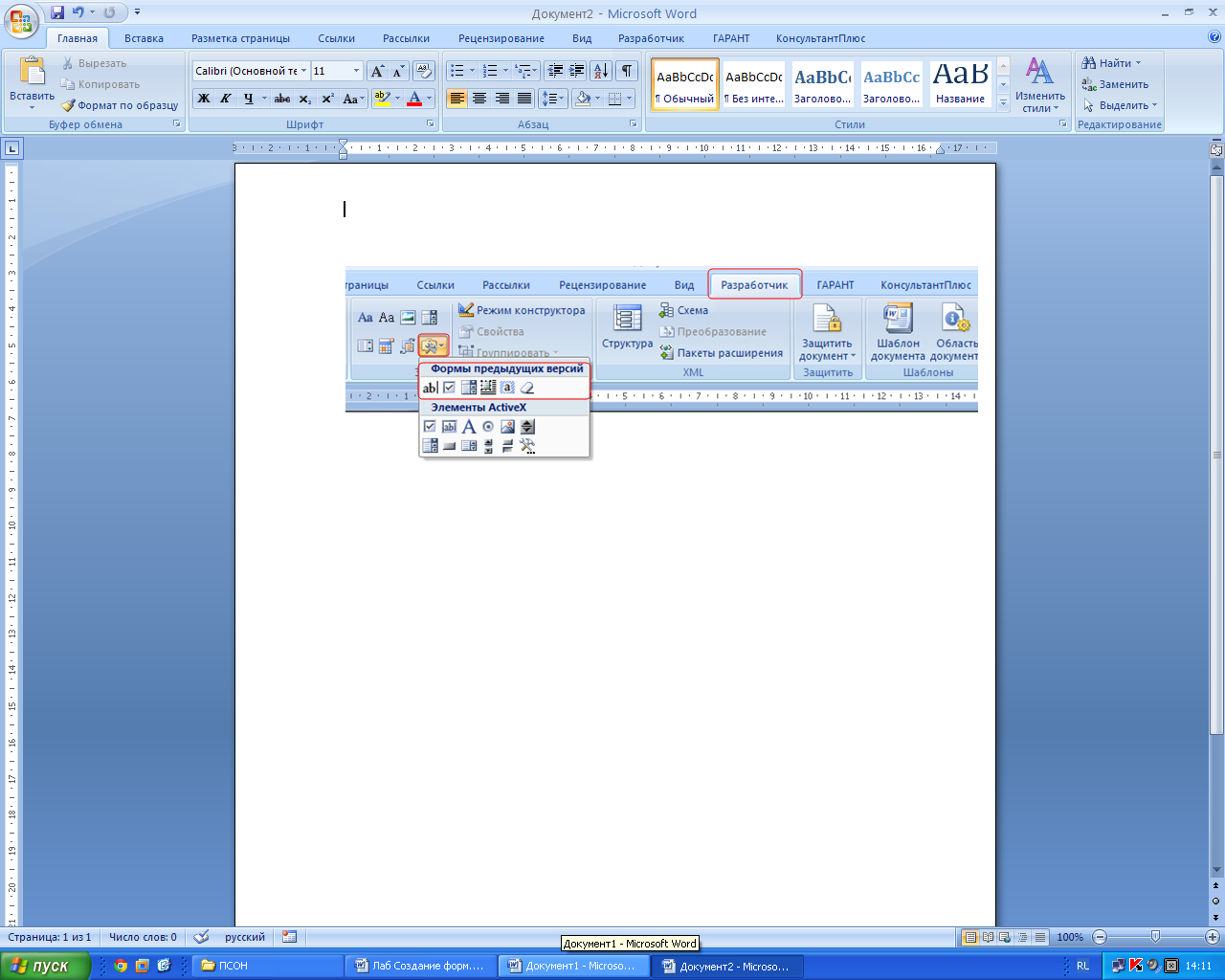
Task: Expand the highlight color dropdown arrow
Action: click(x=397, y=98)
